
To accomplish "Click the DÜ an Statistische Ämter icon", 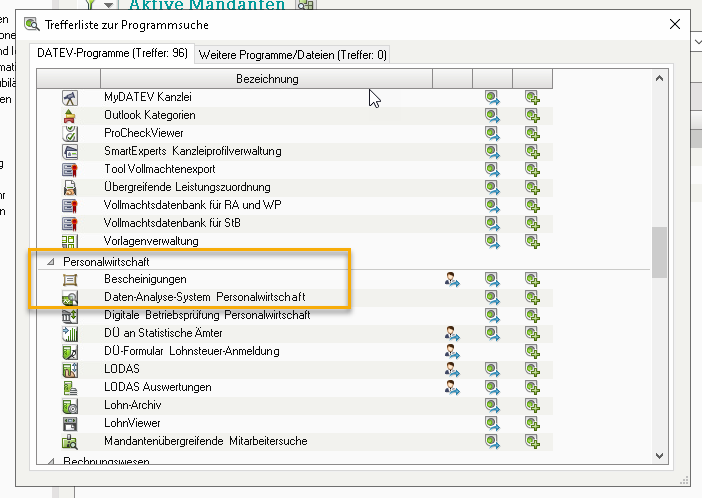I will point(71,333).
